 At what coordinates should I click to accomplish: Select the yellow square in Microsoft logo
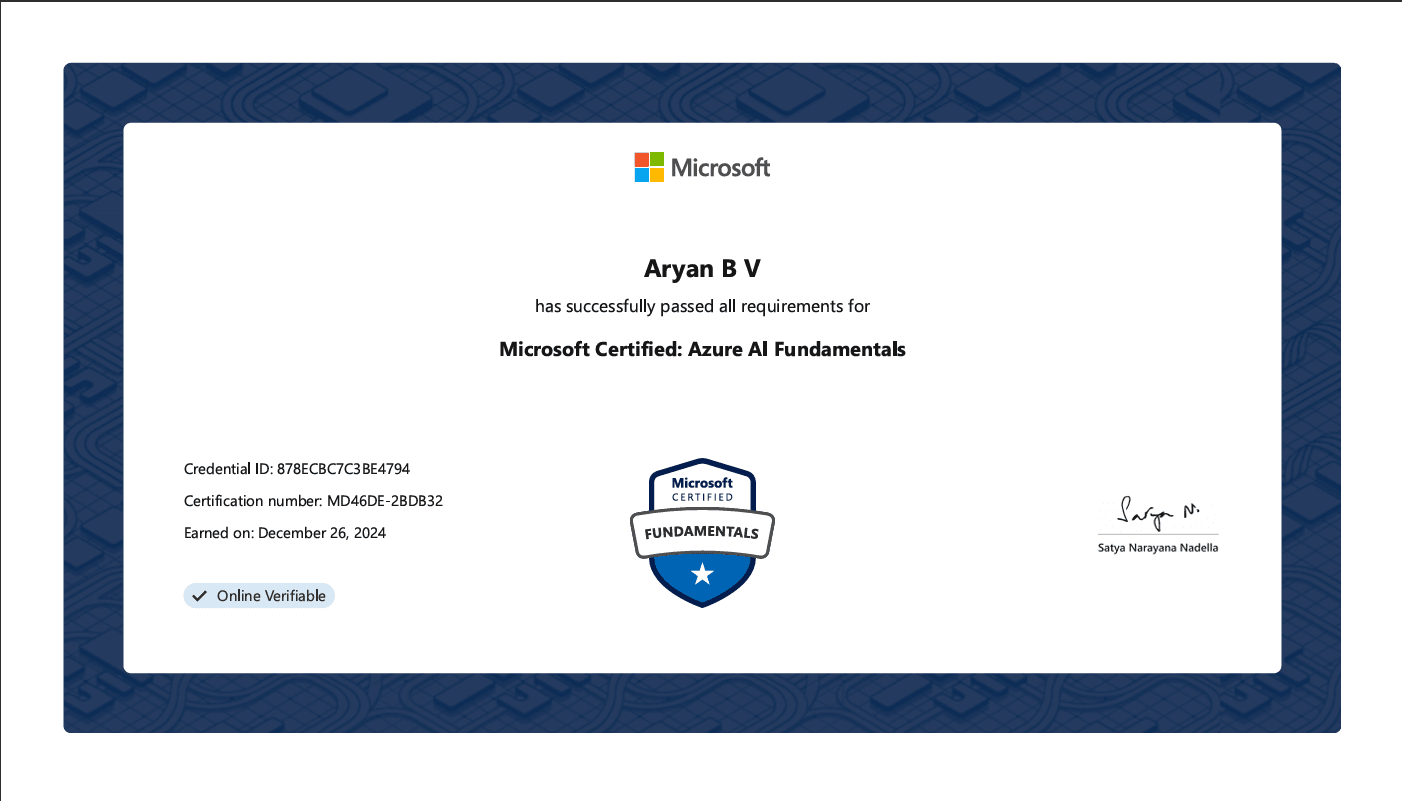[657, 175]
